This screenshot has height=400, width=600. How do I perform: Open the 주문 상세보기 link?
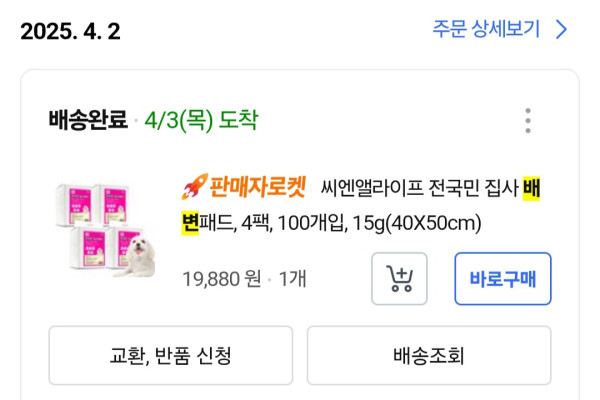tap(486, 29)
